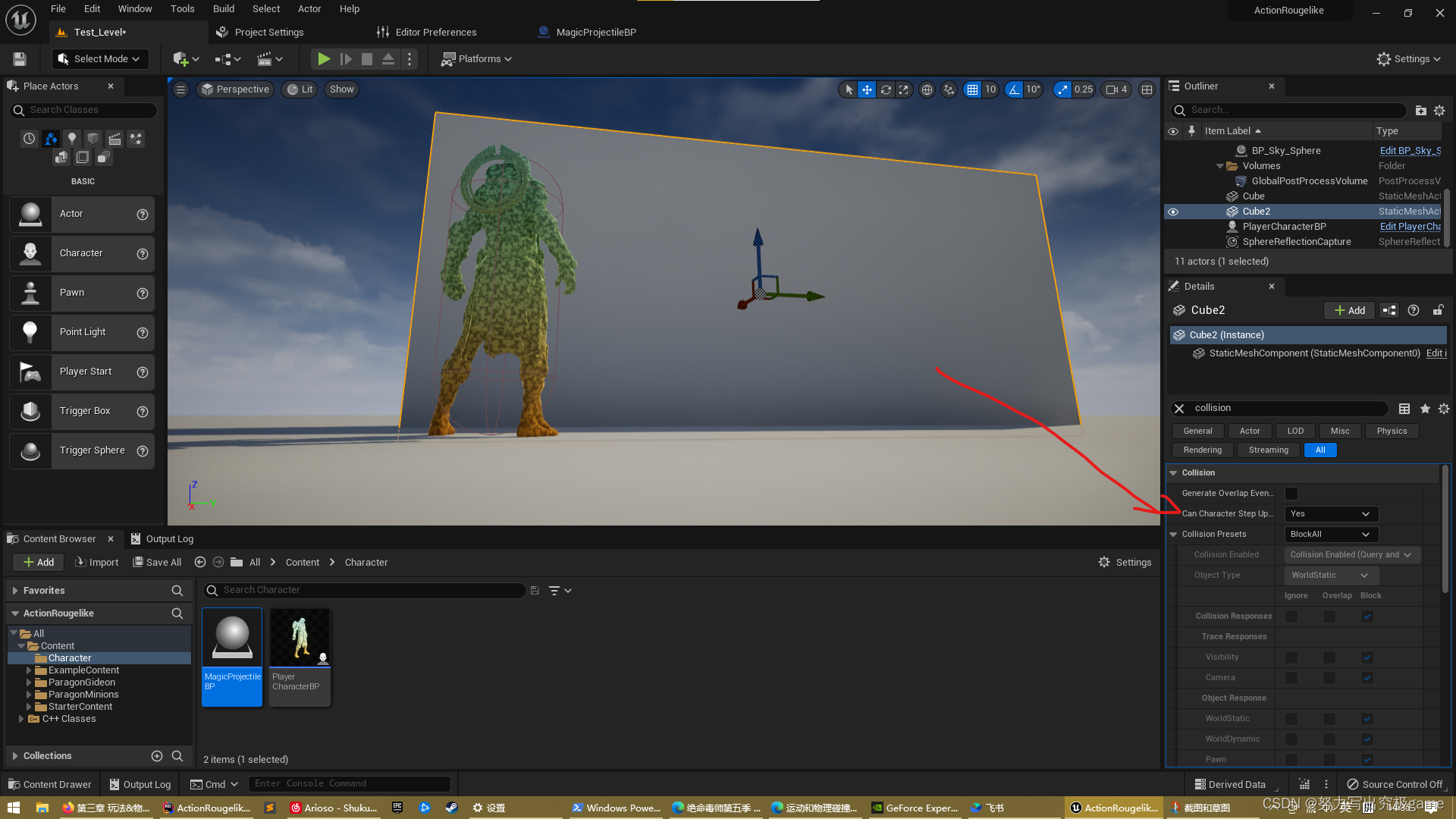Select the Shapes category cube icon in Place Actors
This screenshot has width=1456, height=819.
click(93, 139)
